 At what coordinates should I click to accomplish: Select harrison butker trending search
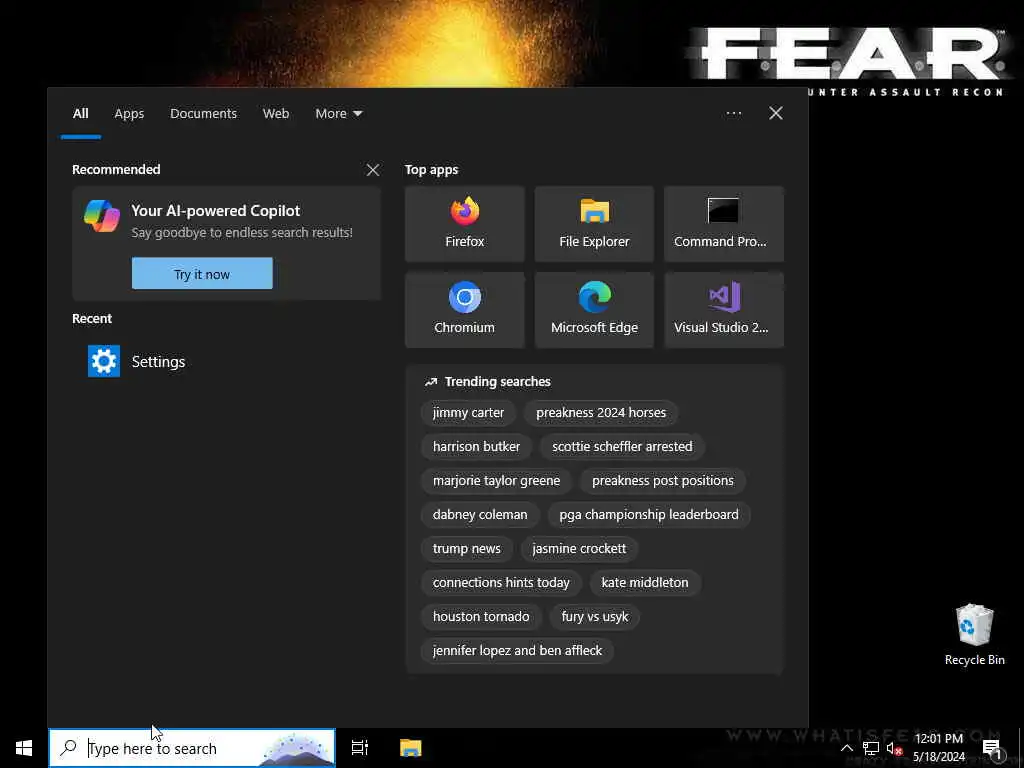coord(476,447)
